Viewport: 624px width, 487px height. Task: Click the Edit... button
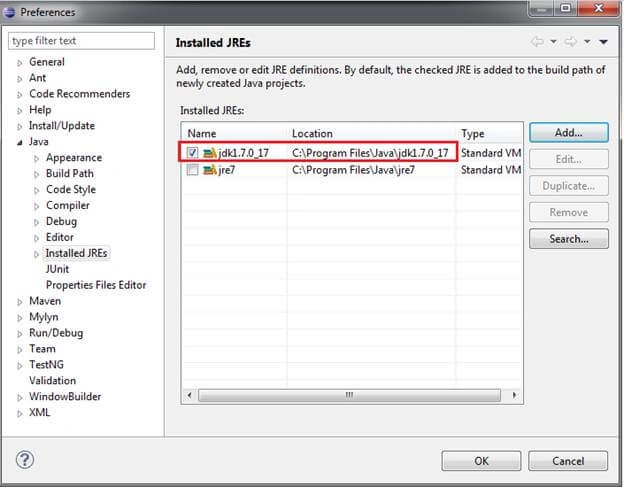click(x=569, y=159)
